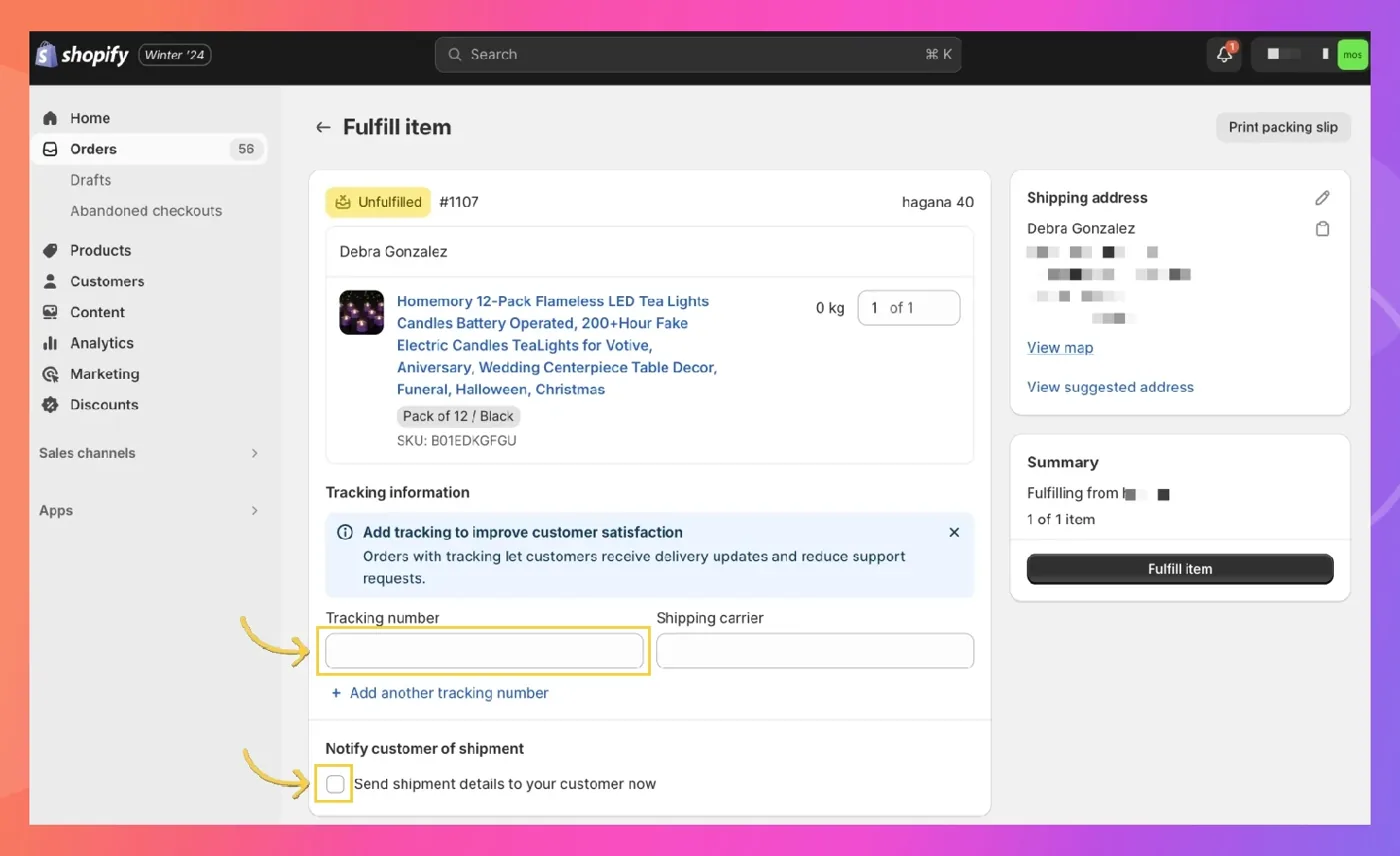Click the hagana 40 location text

click(937, 202)
